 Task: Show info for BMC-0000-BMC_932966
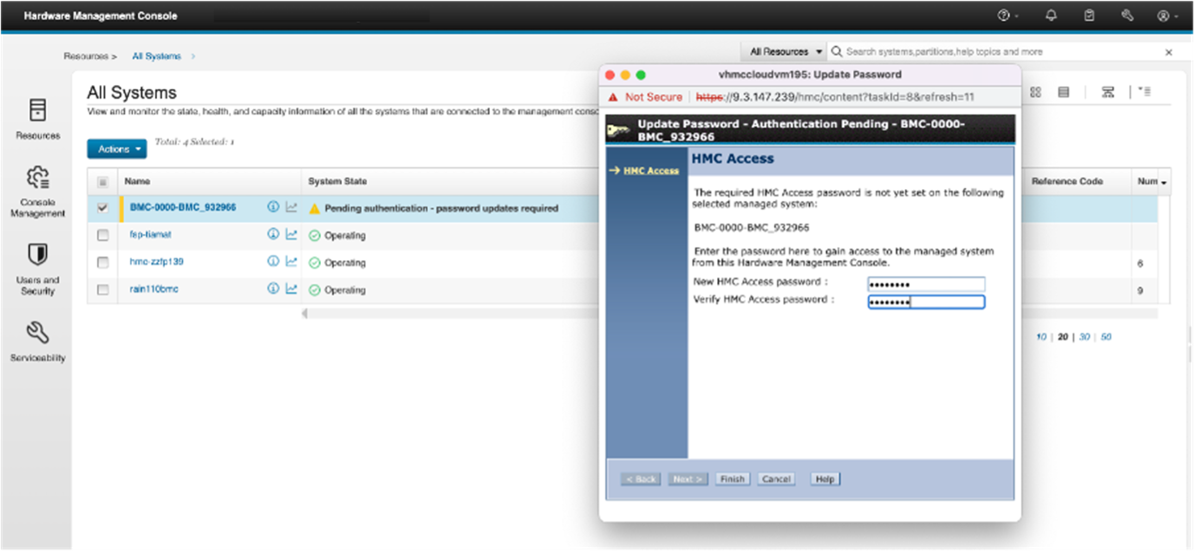click(273, 208)
